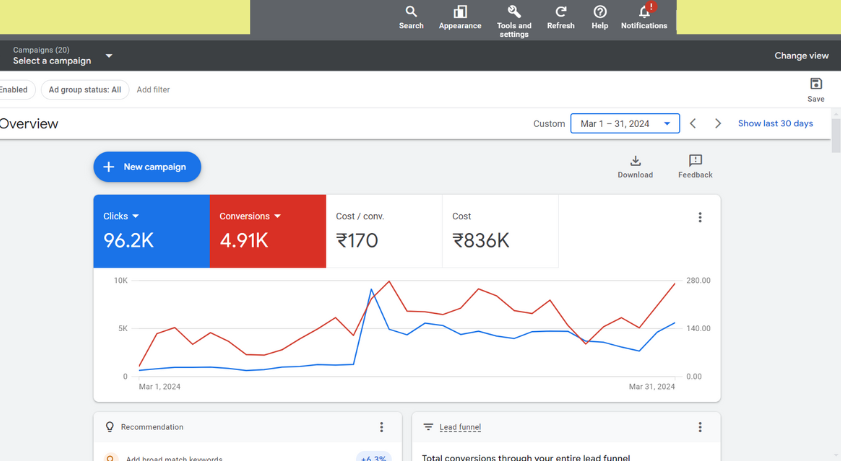Click the Add filter field
The height and width of the screenshot is (461, 841).
[153, 90]
